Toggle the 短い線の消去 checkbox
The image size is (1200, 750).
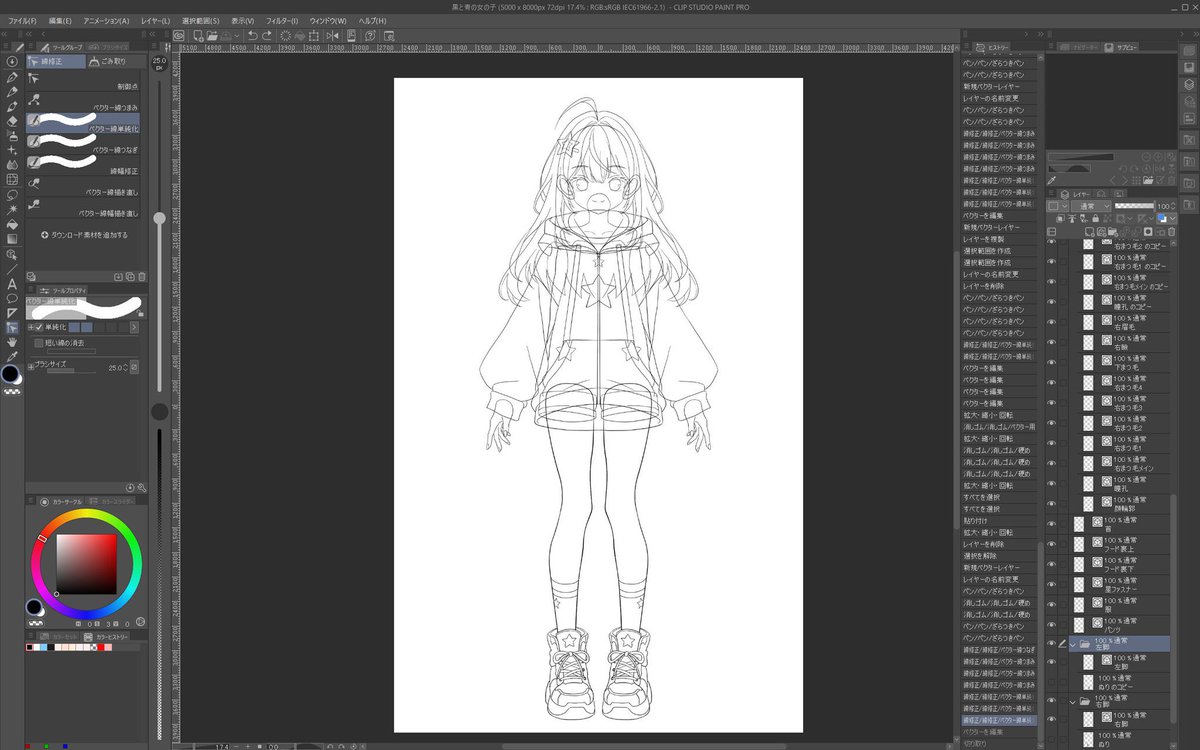39,342
